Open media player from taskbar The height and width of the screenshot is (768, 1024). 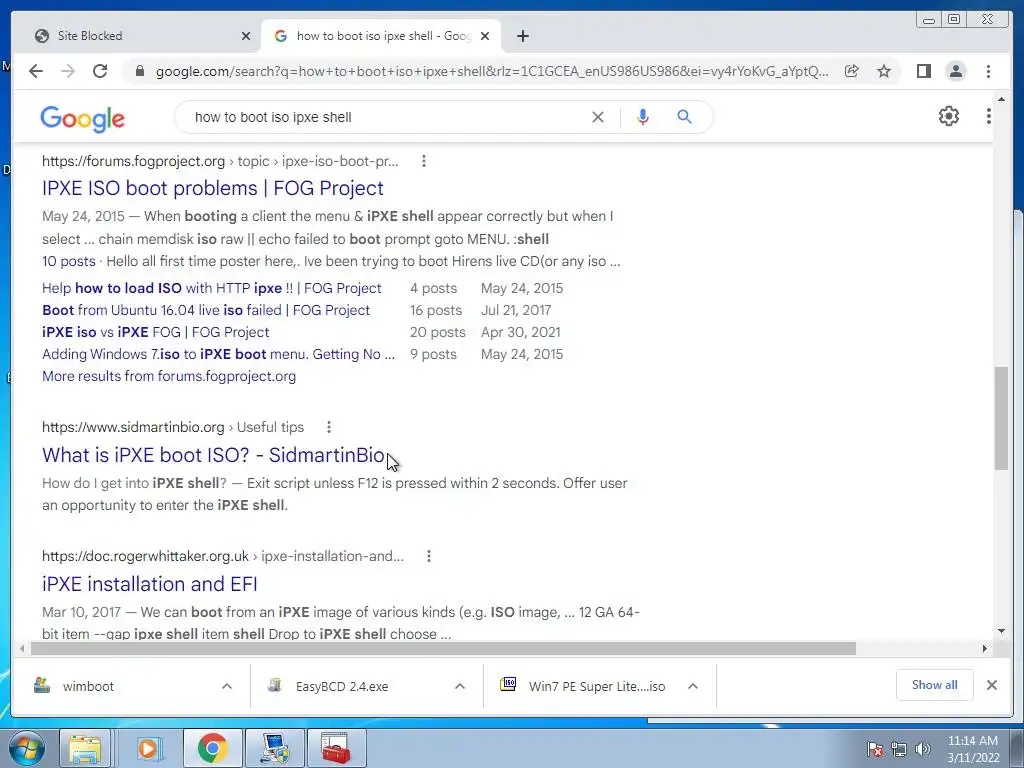[x=149, y=748]
